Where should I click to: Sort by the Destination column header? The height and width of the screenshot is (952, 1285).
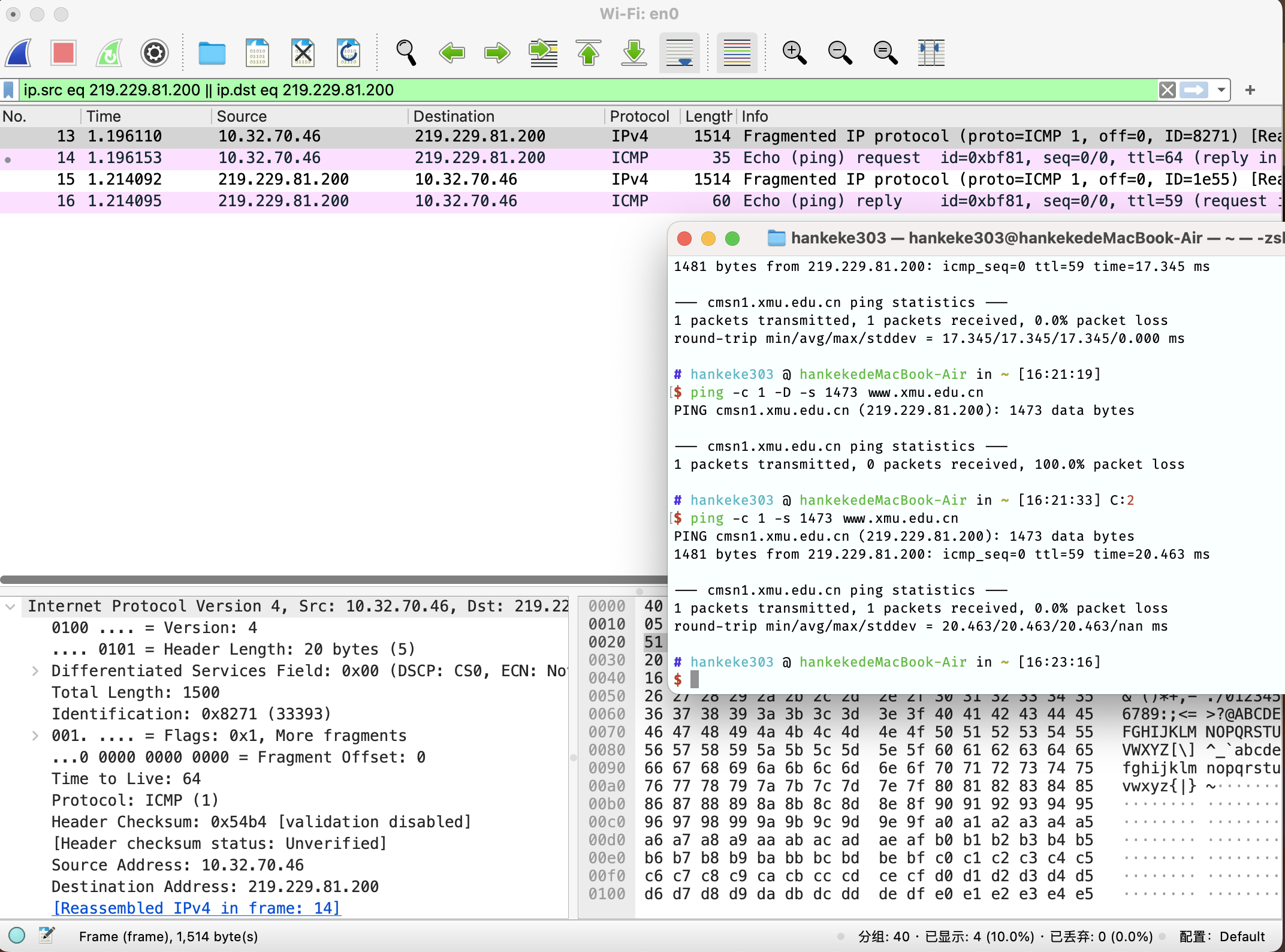(506, 116)
